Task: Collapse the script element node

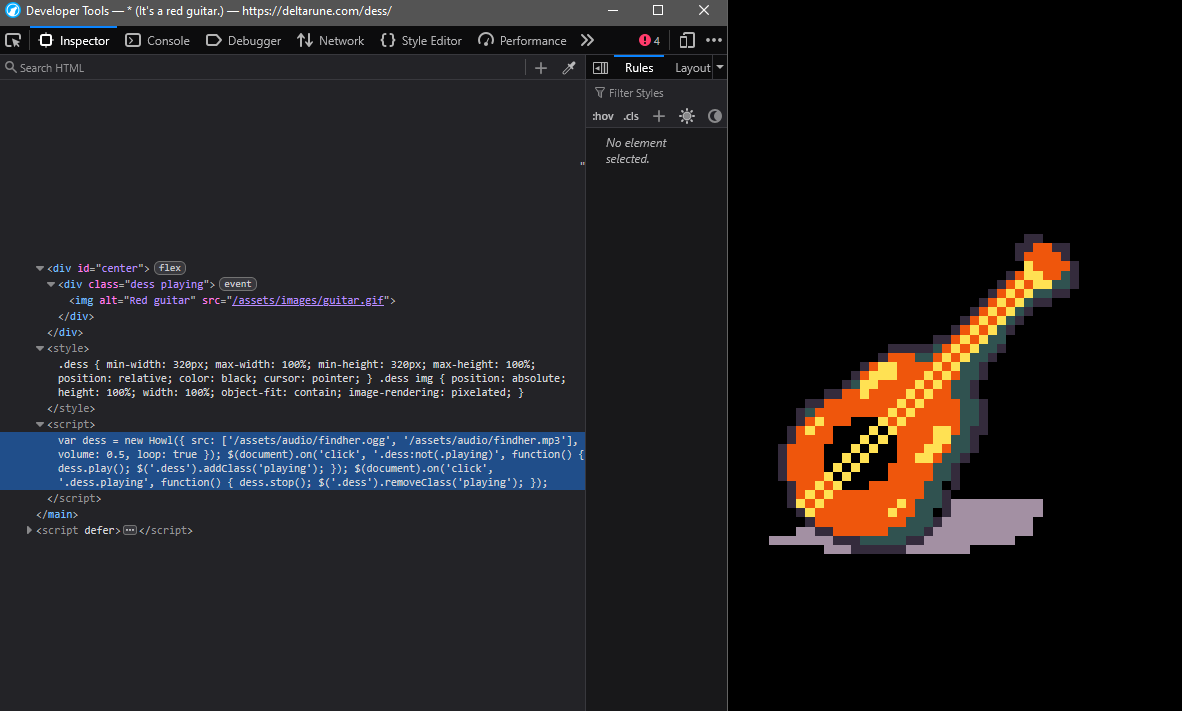Action: (x=40, y=424)
